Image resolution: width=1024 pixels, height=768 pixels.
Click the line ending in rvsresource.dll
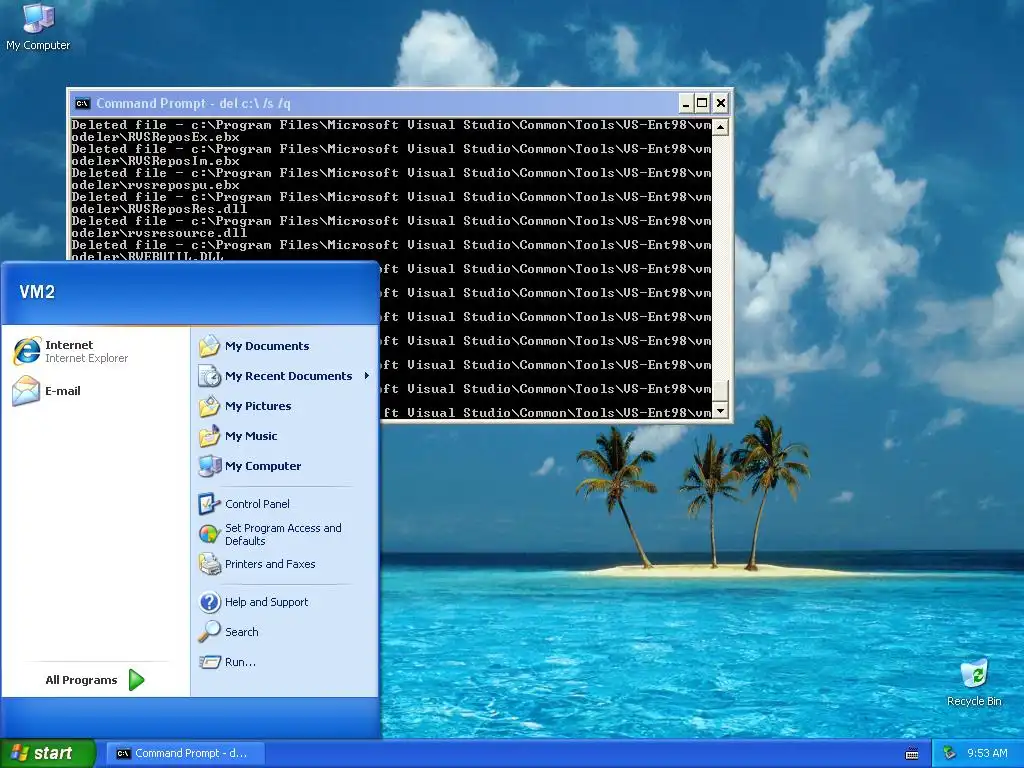[159, 233]
